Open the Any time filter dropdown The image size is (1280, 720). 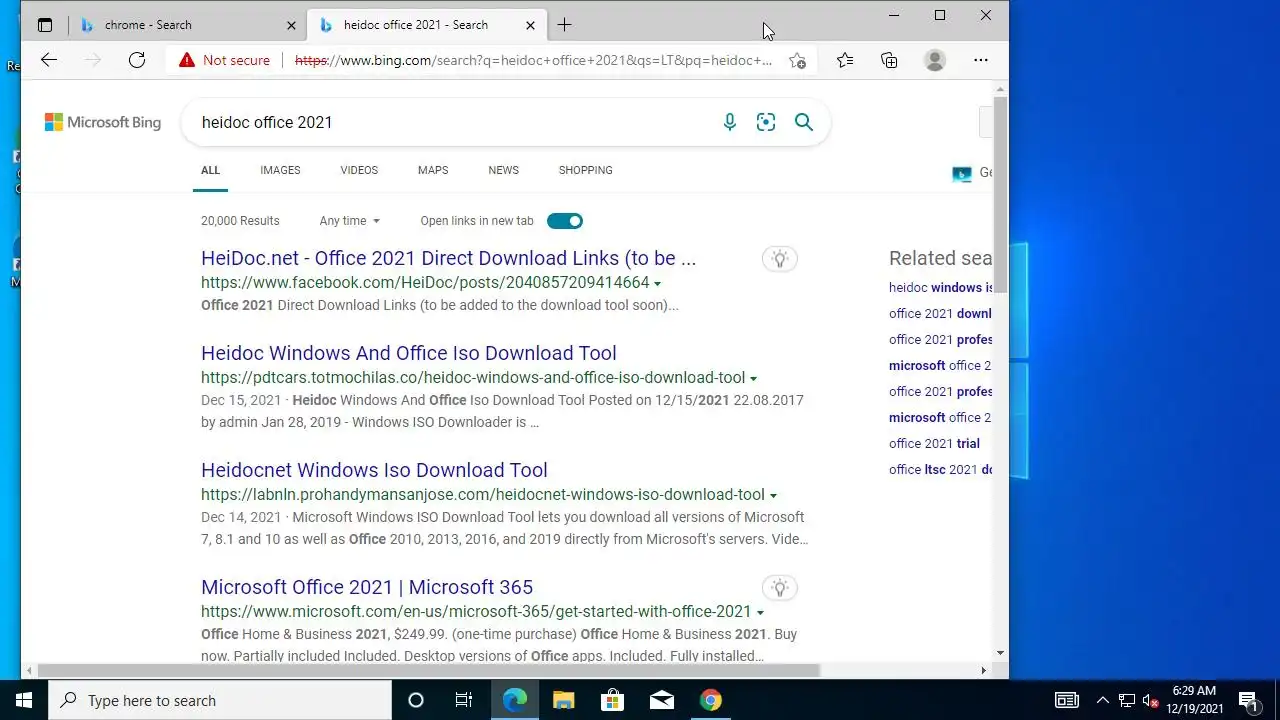[349, 221]
